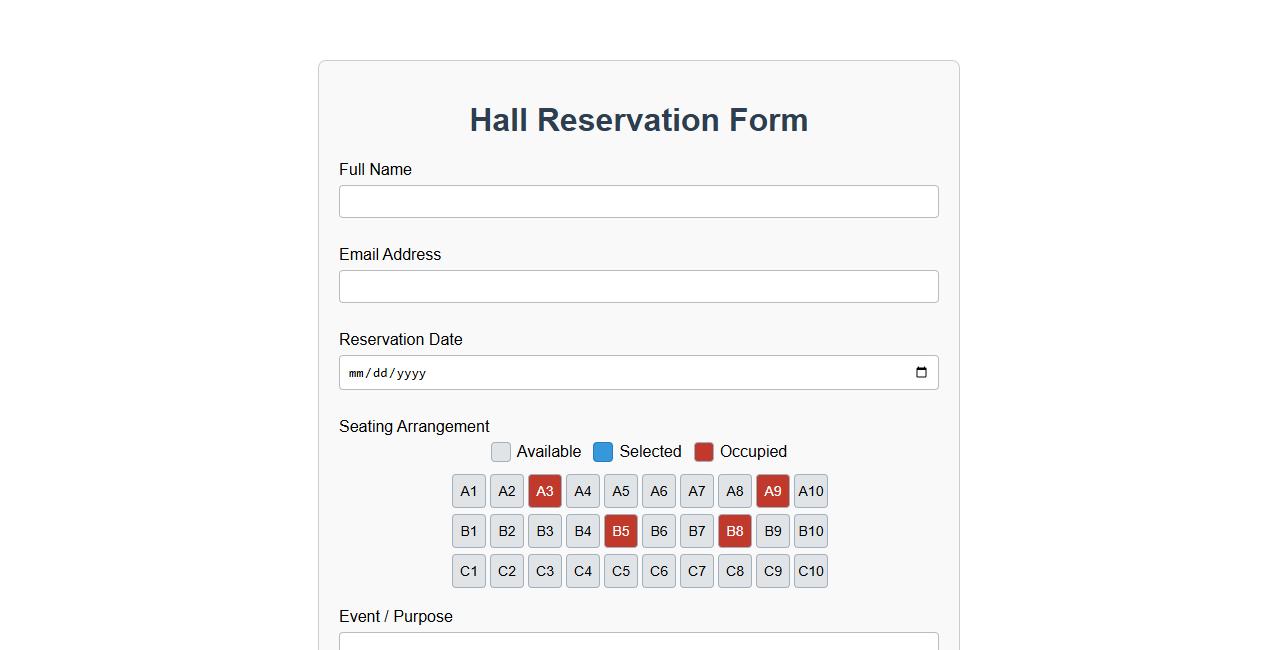
Task: Select seat C3 in row C
Action: (x=544, y=571)
